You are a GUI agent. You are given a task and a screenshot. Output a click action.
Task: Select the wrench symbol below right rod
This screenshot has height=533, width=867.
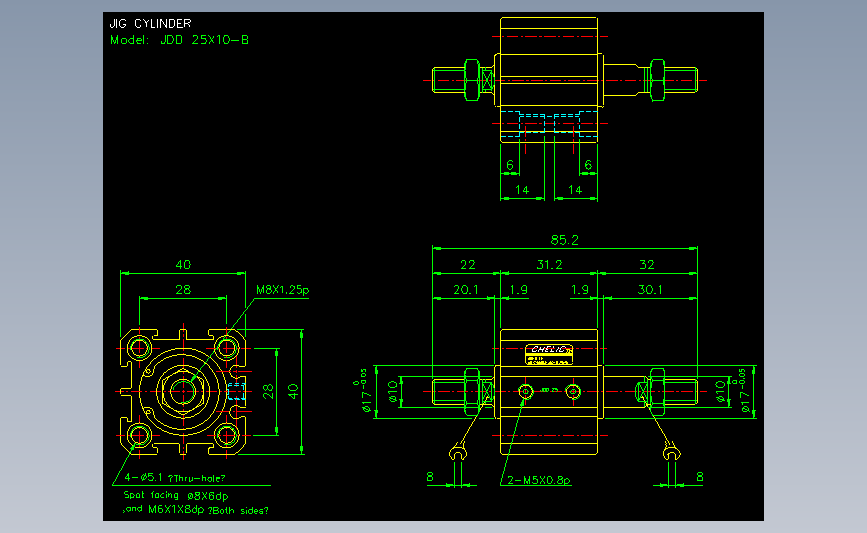coord(671,451)
